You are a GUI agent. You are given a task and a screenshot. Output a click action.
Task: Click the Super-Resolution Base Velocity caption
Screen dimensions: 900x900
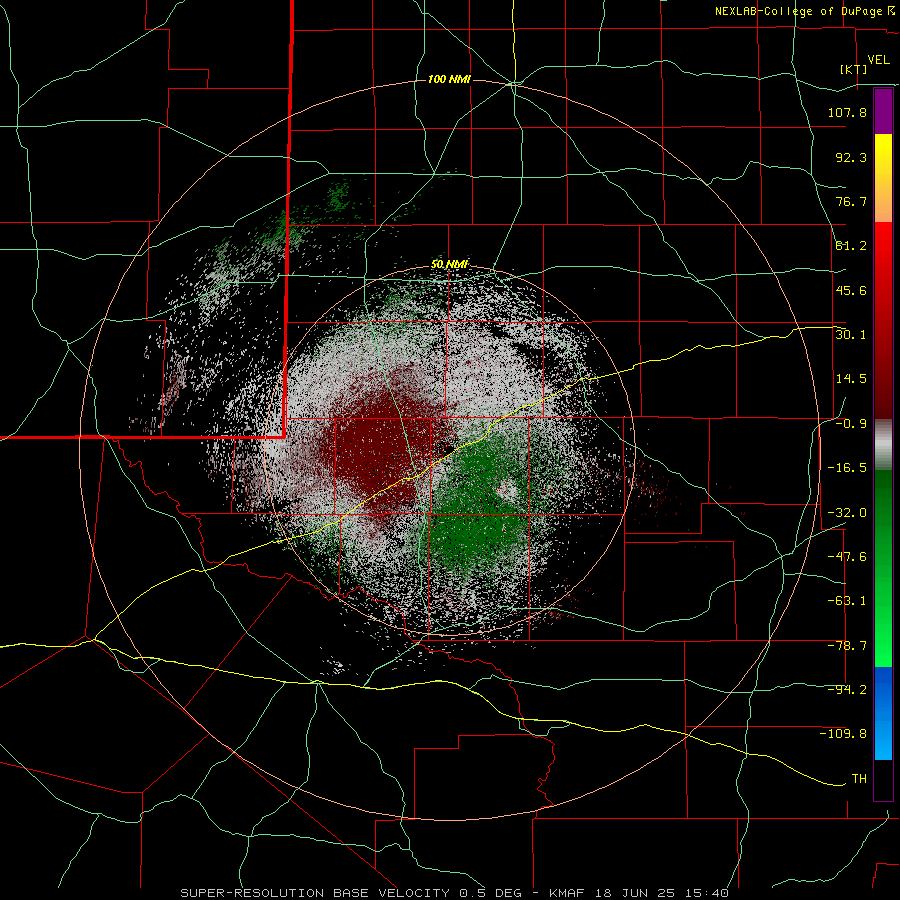(455, 893)
